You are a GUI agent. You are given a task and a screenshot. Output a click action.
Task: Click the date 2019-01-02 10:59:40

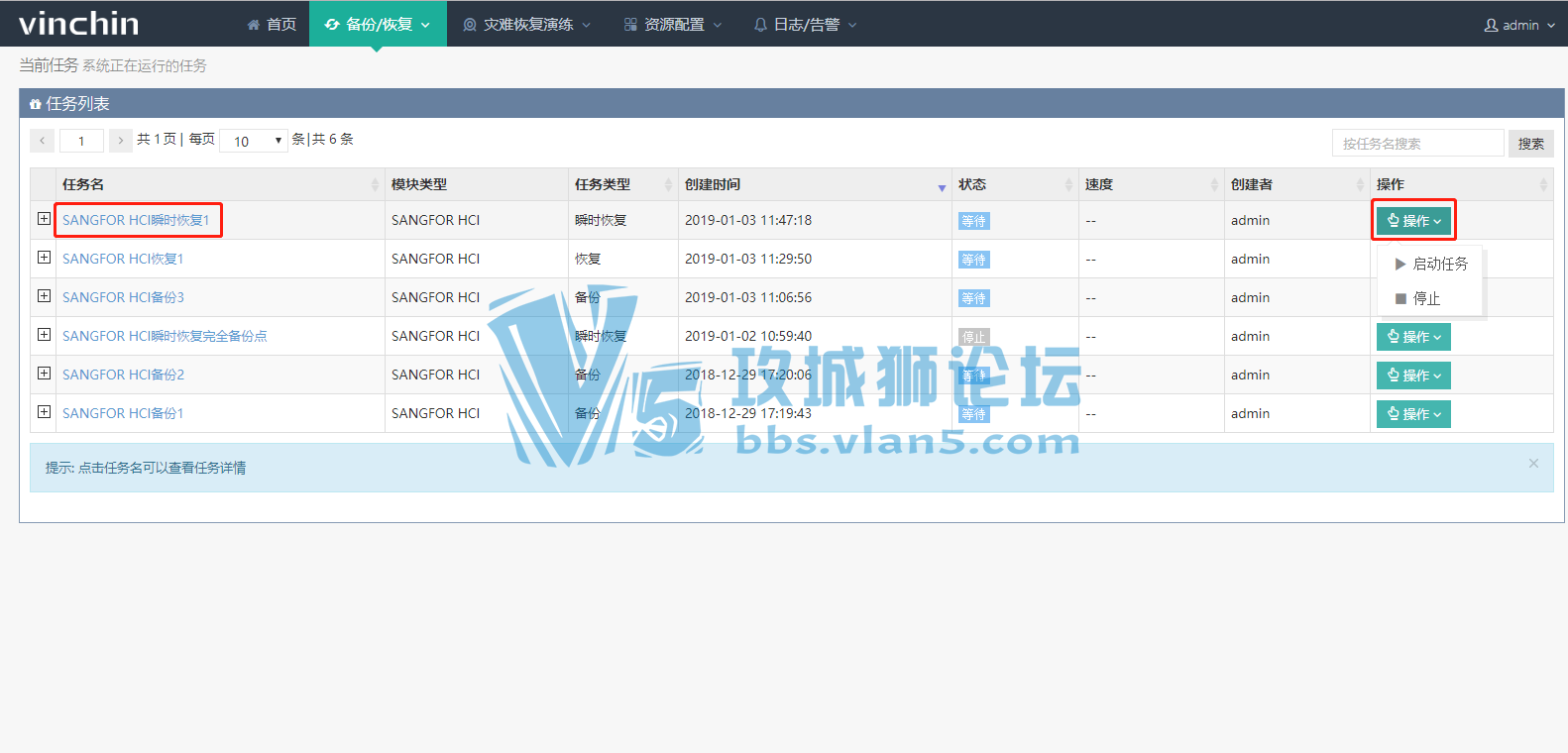click(748, 336)
